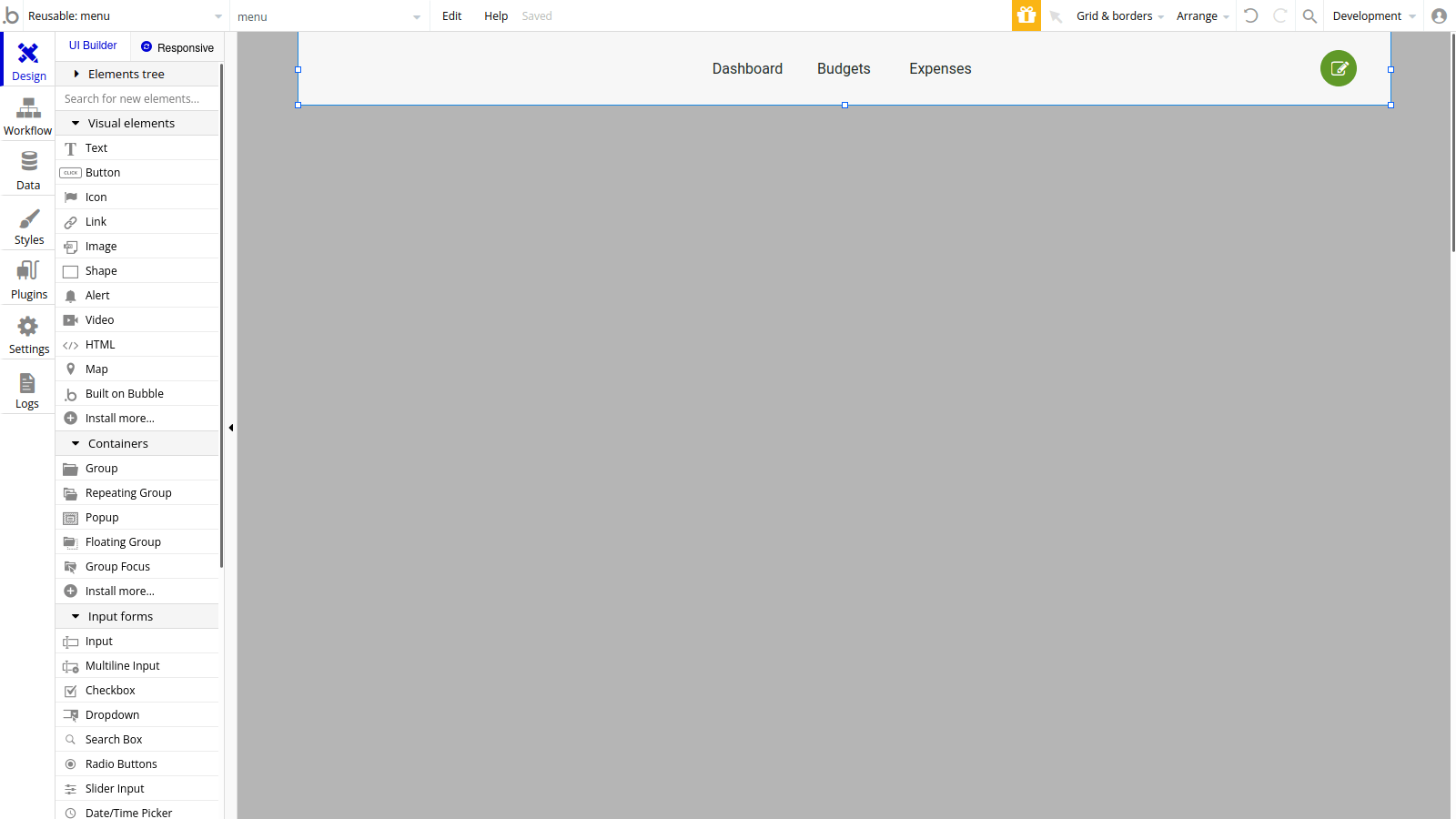The image size is (1456, 819).
Task: Select the Group container element
Action: (x=137, y=468)
